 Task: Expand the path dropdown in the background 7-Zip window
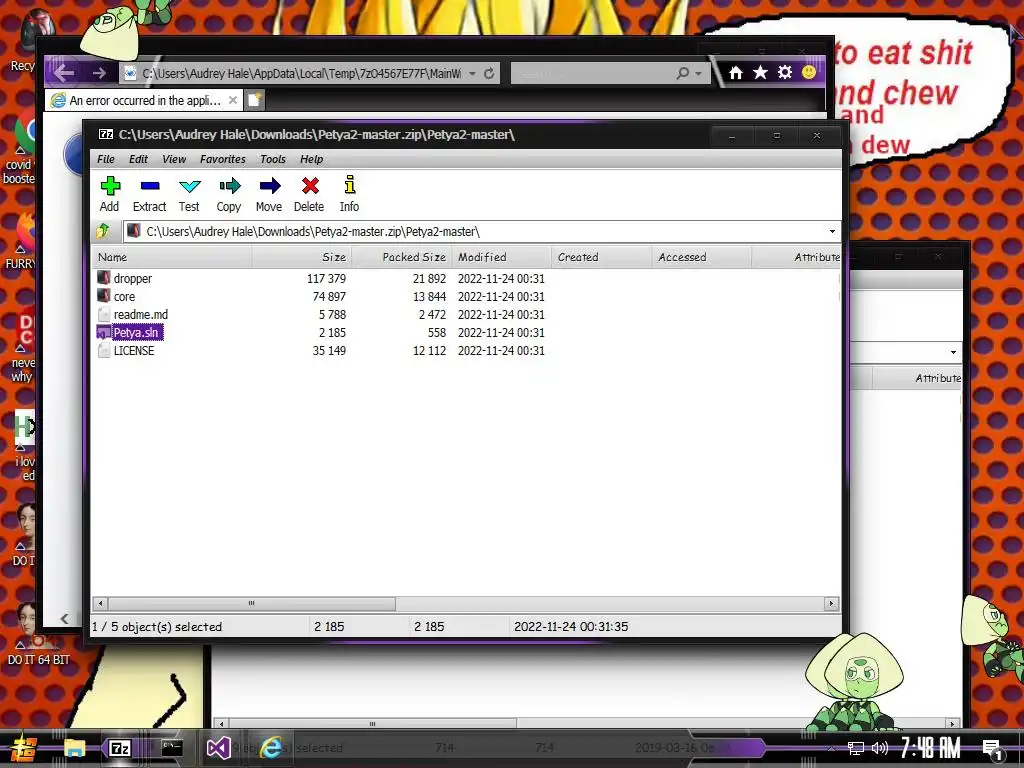953,352
